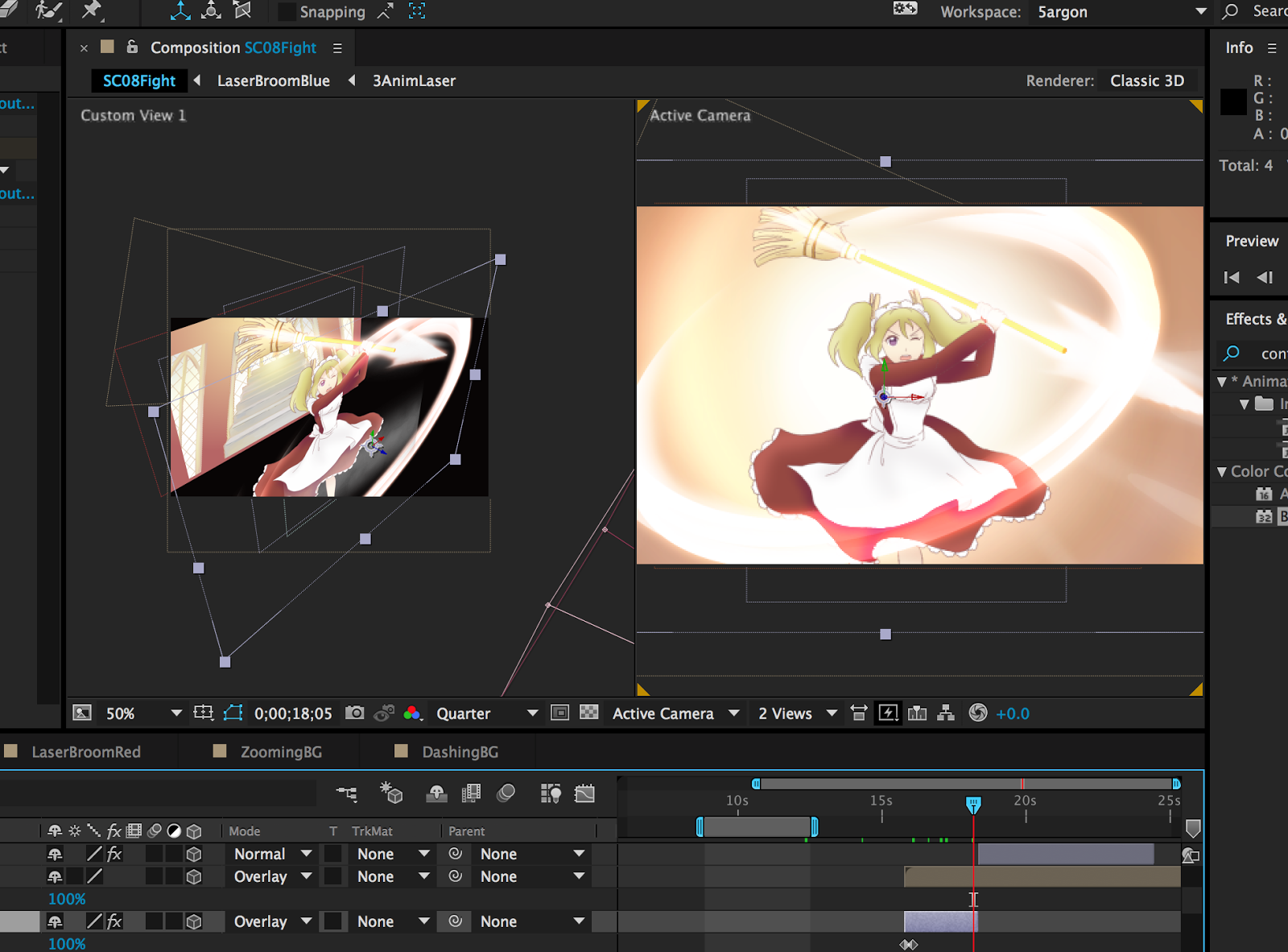The width and height of the screenshot is (1288, 952).
Task: Click the current time 0;00;18;05
Action: click(293, 714)
